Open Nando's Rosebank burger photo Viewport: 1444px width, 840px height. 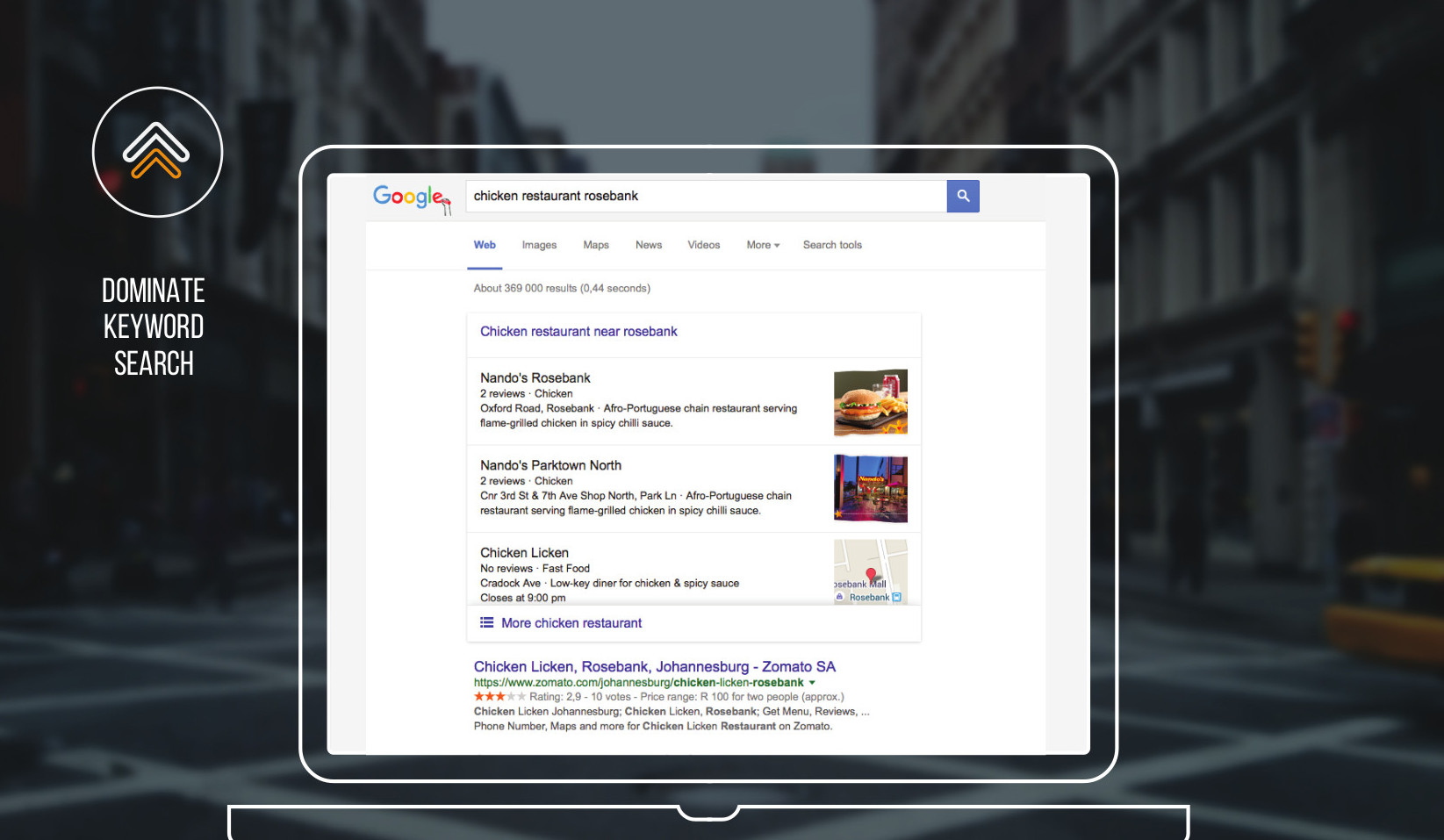pos(870,403)
